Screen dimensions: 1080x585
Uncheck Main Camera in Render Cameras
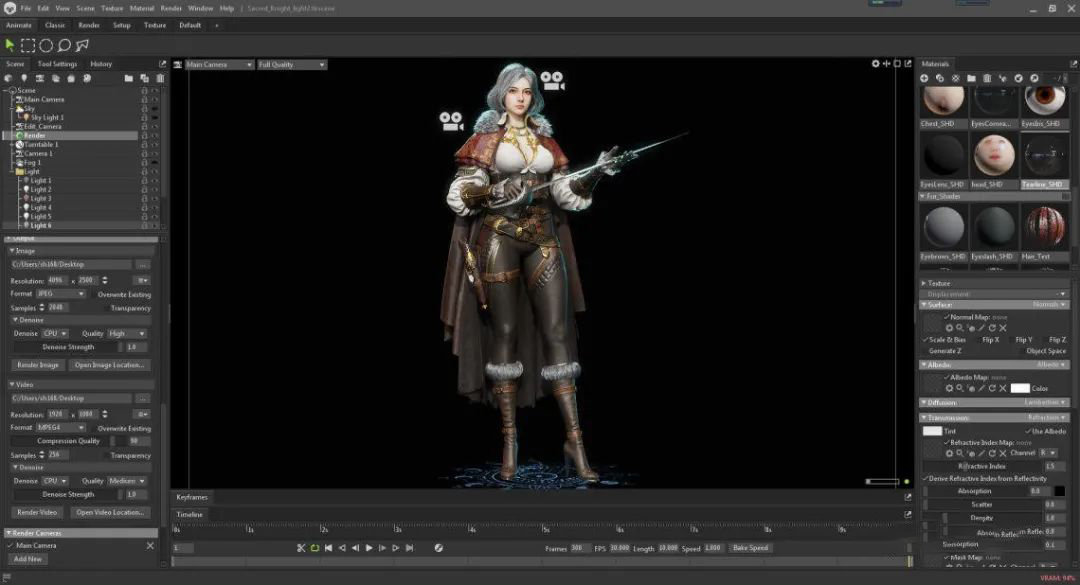click(10, 546)
